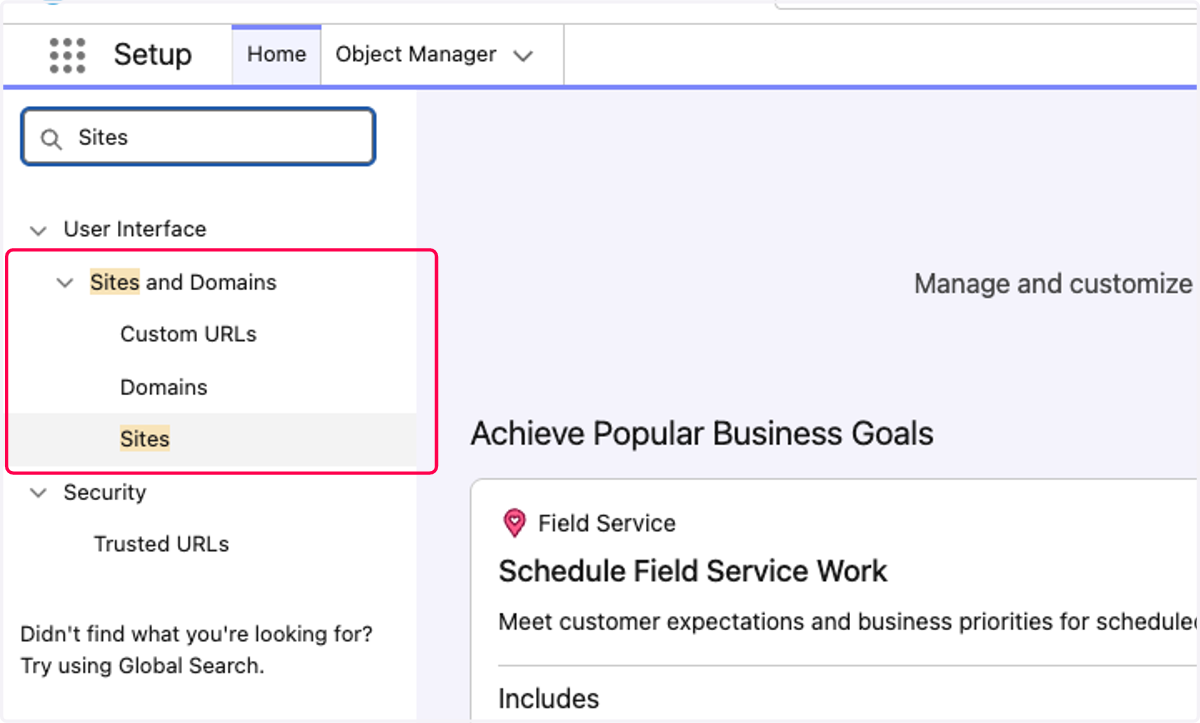
Task: Focus the Quick Find search box
Action: [x=198, y=137]
